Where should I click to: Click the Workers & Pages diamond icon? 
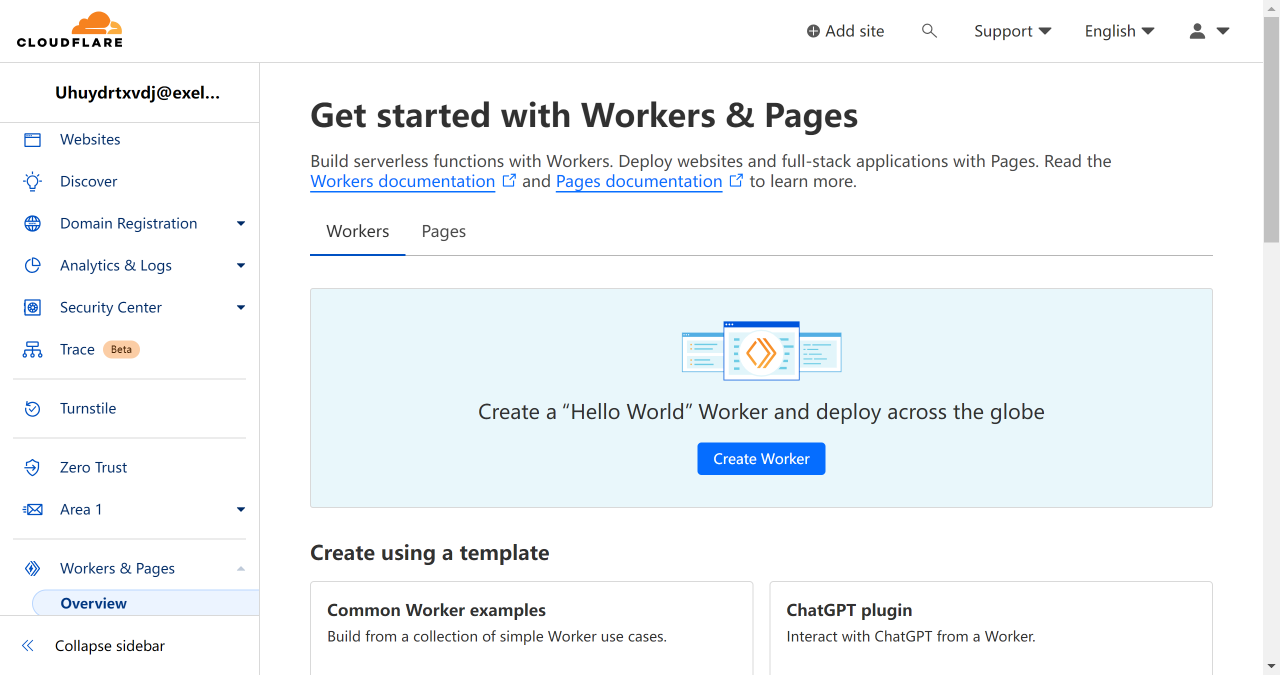pyautogui.click(x=33, y=569)
